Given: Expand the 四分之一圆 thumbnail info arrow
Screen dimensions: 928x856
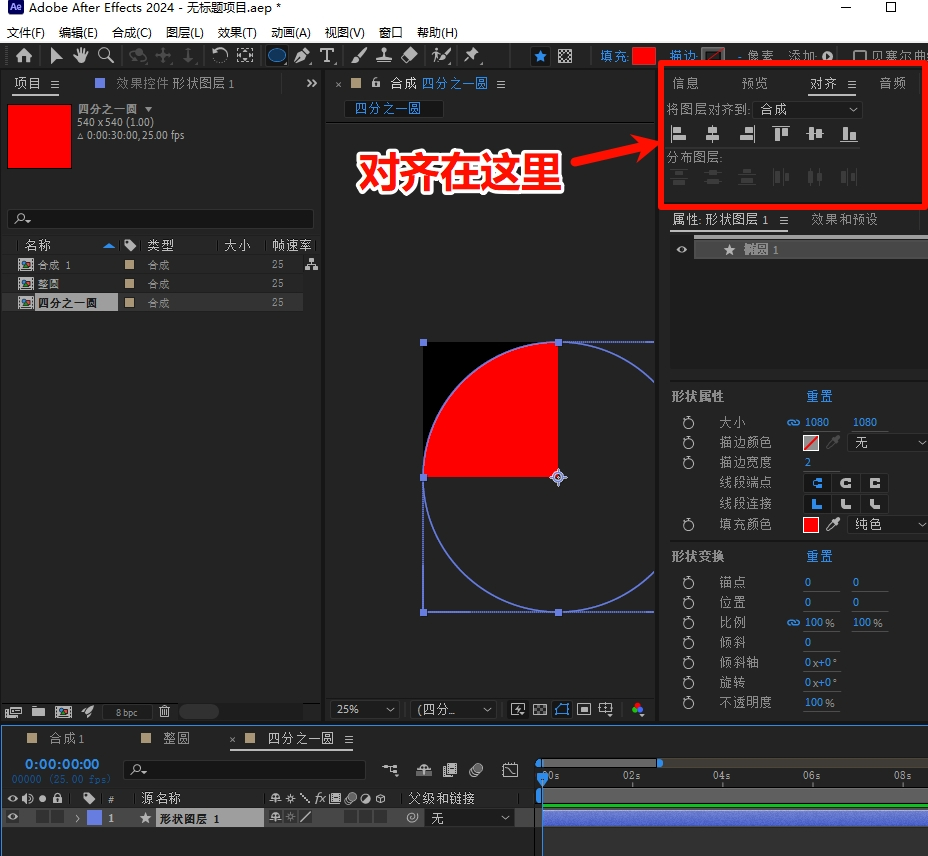Looking at the screenshot, I should (x=149, y=109).
